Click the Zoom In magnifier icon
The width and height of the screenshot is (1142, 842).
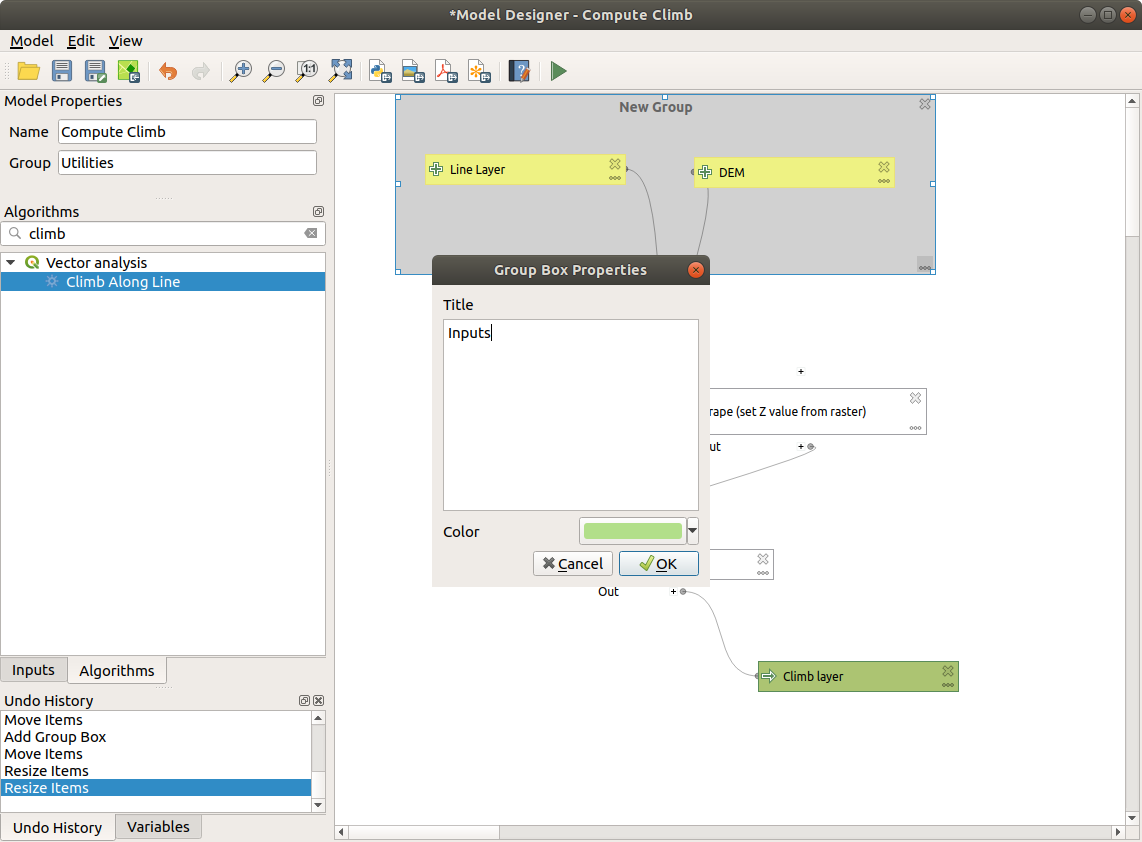240,71
